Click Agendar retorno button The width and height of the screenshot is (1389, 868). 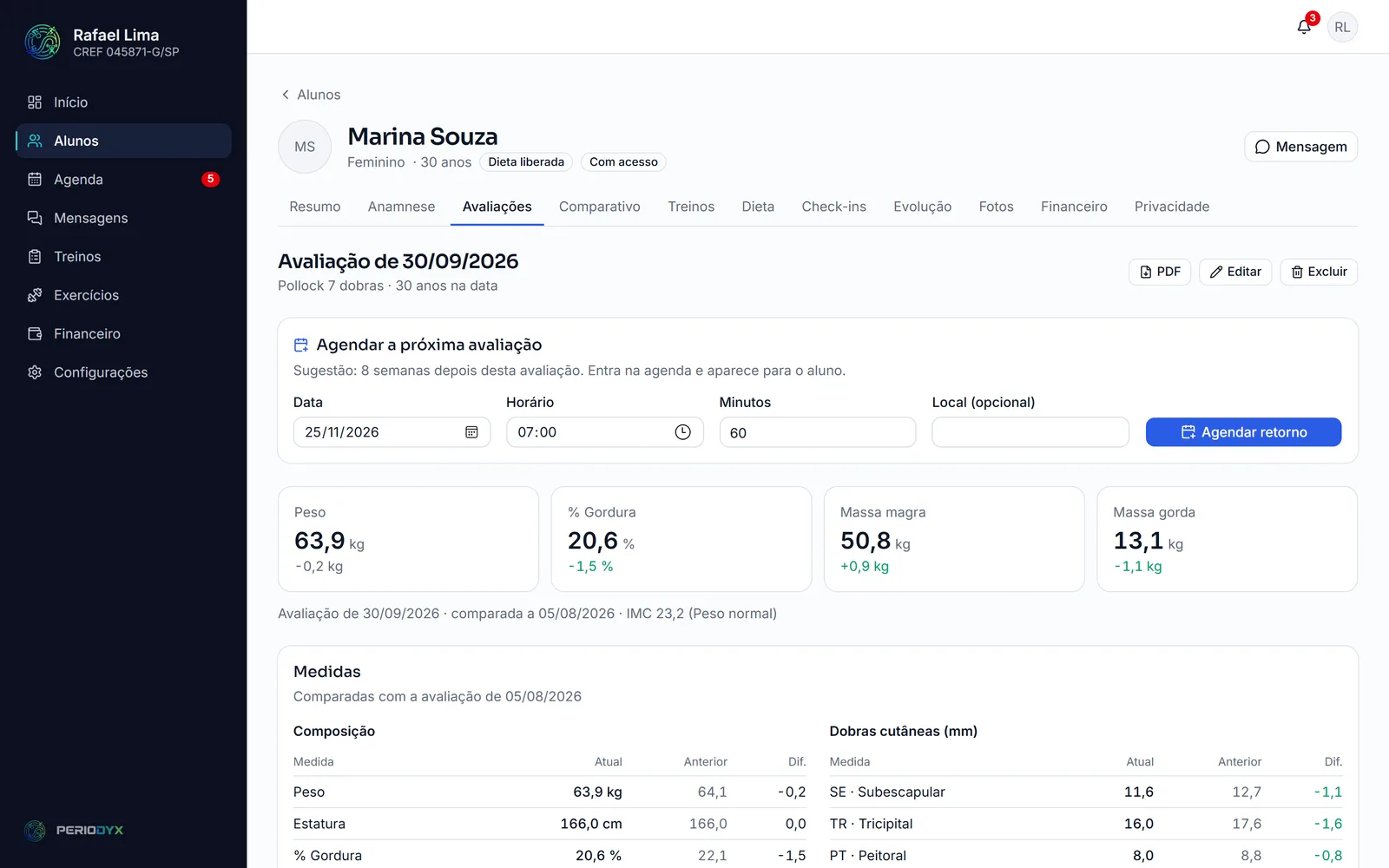point(1243,432)
